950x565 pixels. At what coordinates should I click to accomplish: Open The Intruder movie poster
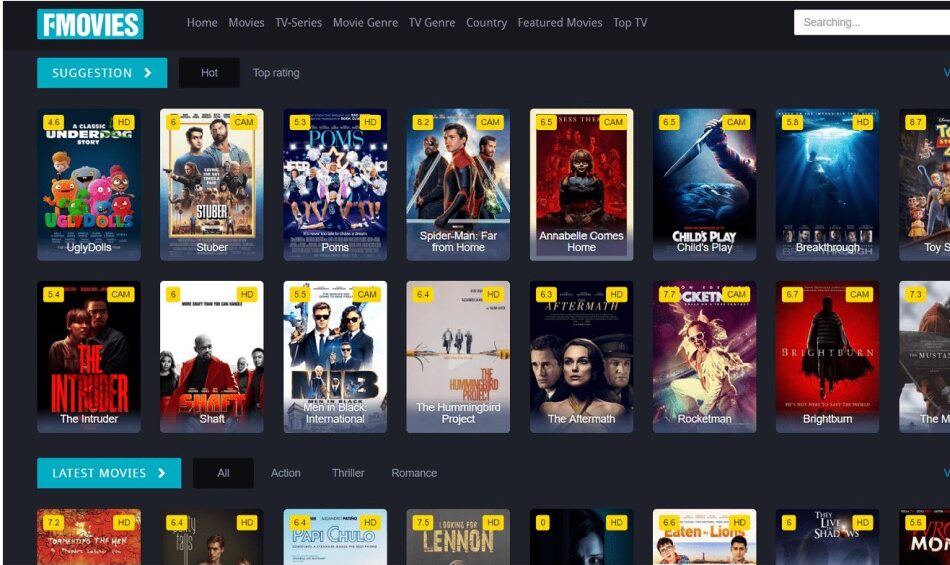tap(88, 357)
